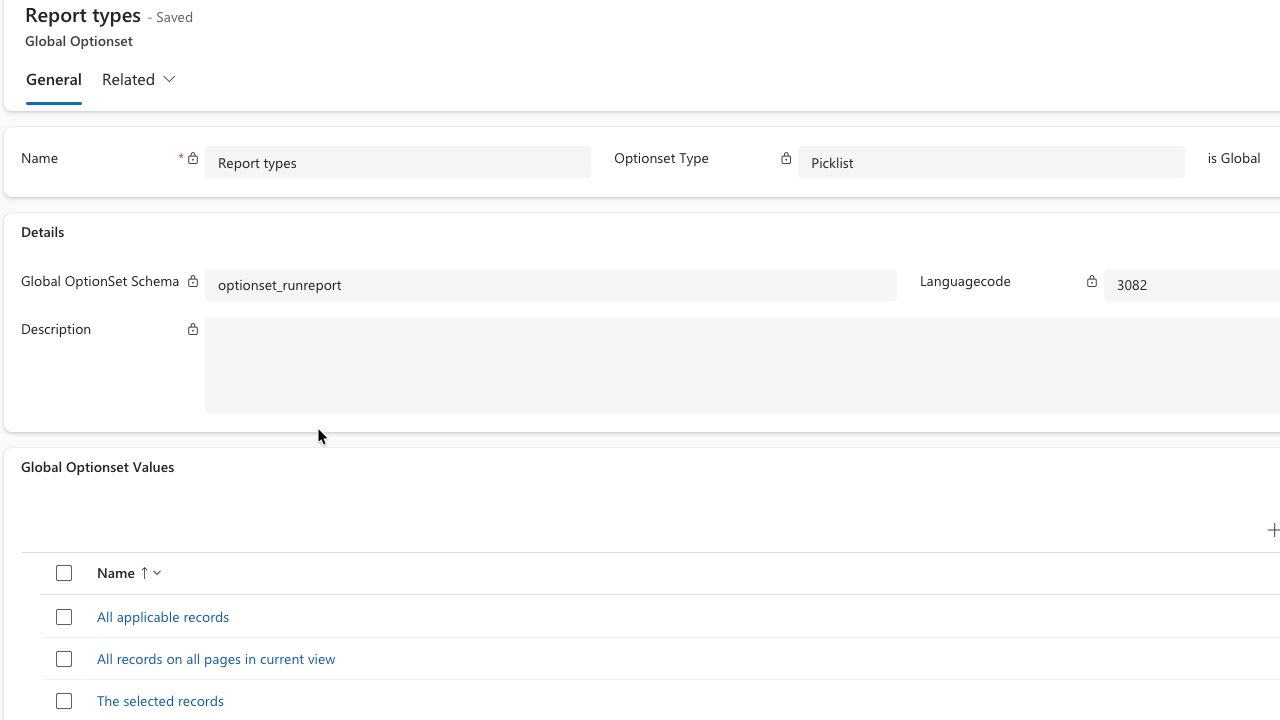Click lock icon next to Global OptionSet Schema
Viewport: 1280px width, 720px height.
pos(193,282)
